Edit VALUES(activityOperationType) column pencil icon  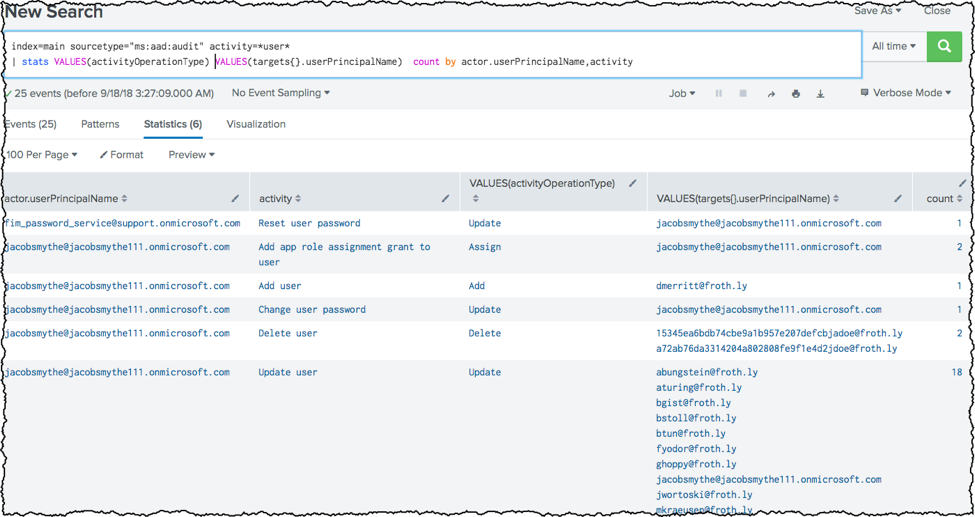tap(632, 183)
